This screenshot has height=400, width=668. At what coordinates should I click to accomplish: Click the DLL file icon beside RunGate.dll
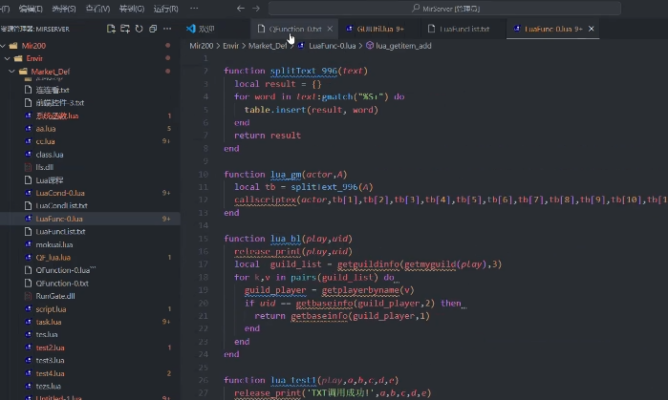click(27, 296)
